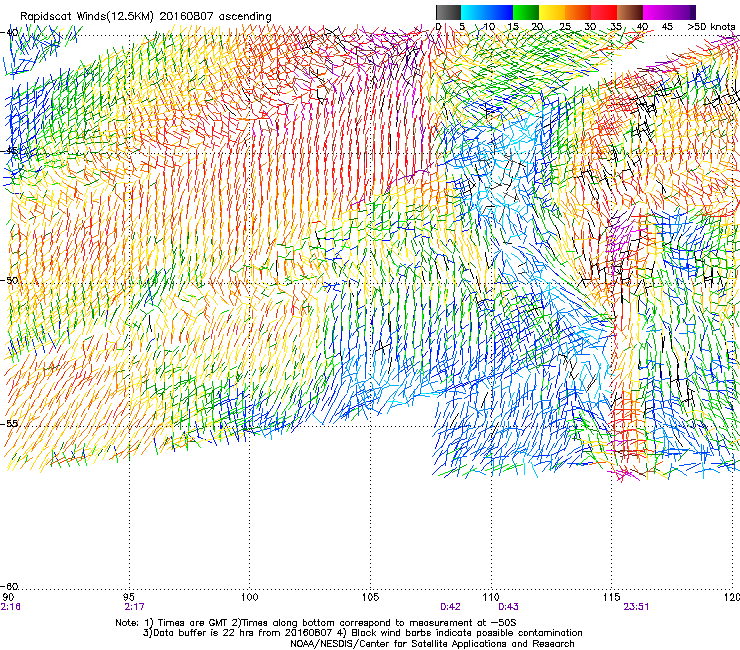Click the longitude label '115'
This screenshot has height=650, width=740.
(x=612, y=597)
